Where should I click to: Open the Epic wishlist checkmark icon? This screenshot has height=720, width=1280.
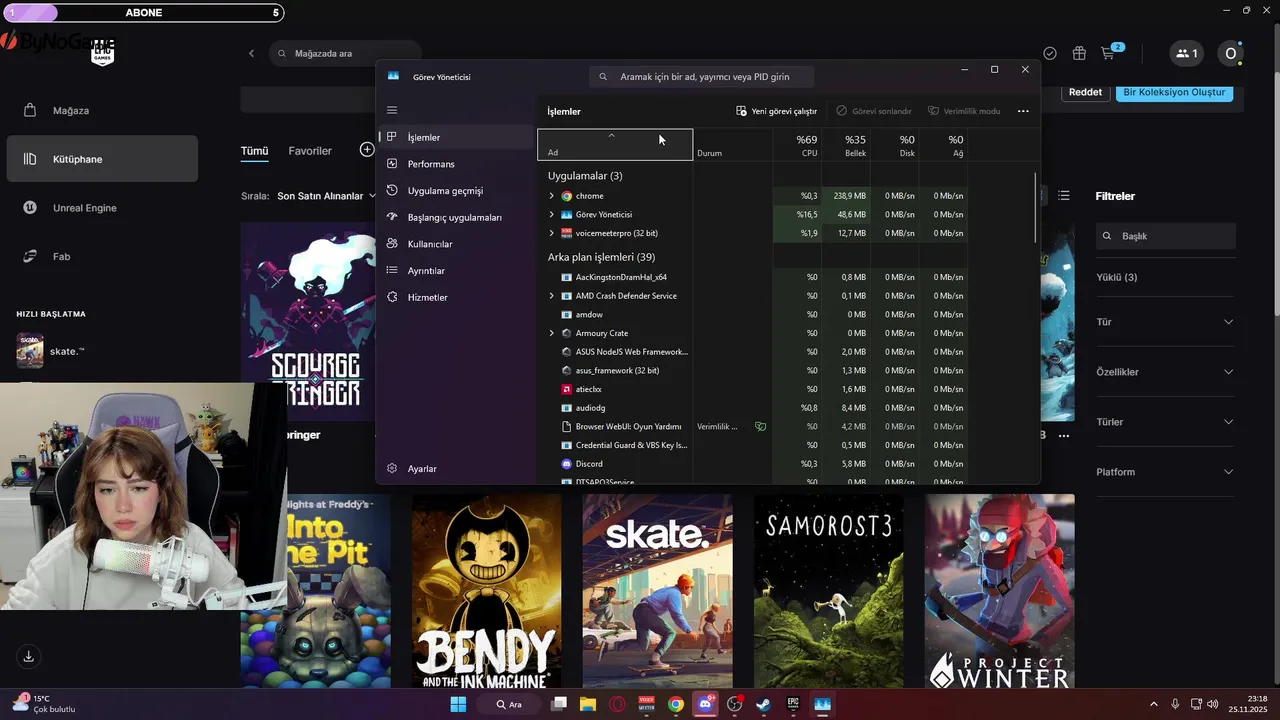[1049, 53]
